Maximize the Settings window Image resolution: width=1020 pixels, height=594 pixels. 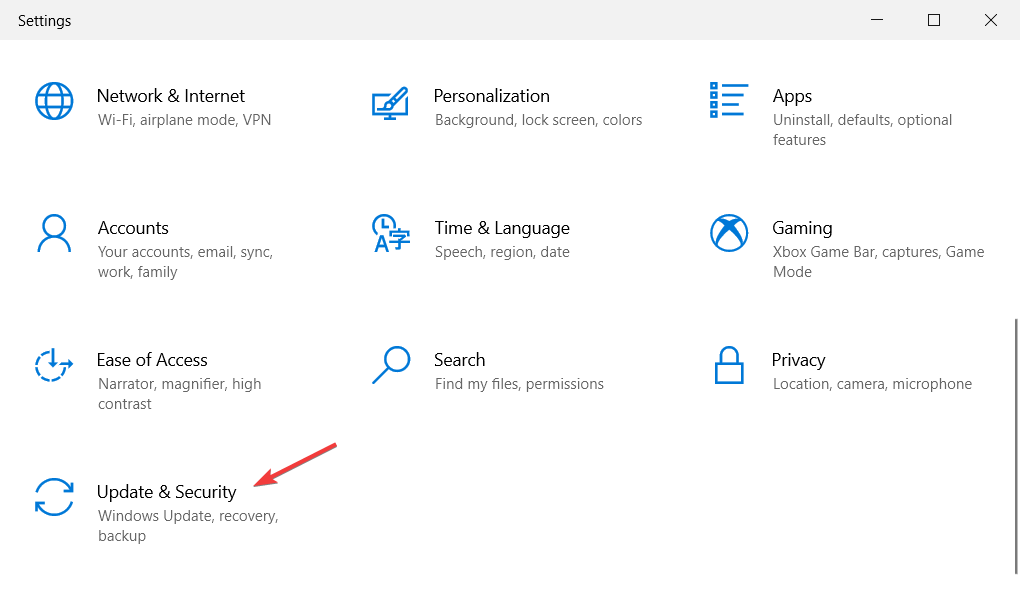coord(933,20)
